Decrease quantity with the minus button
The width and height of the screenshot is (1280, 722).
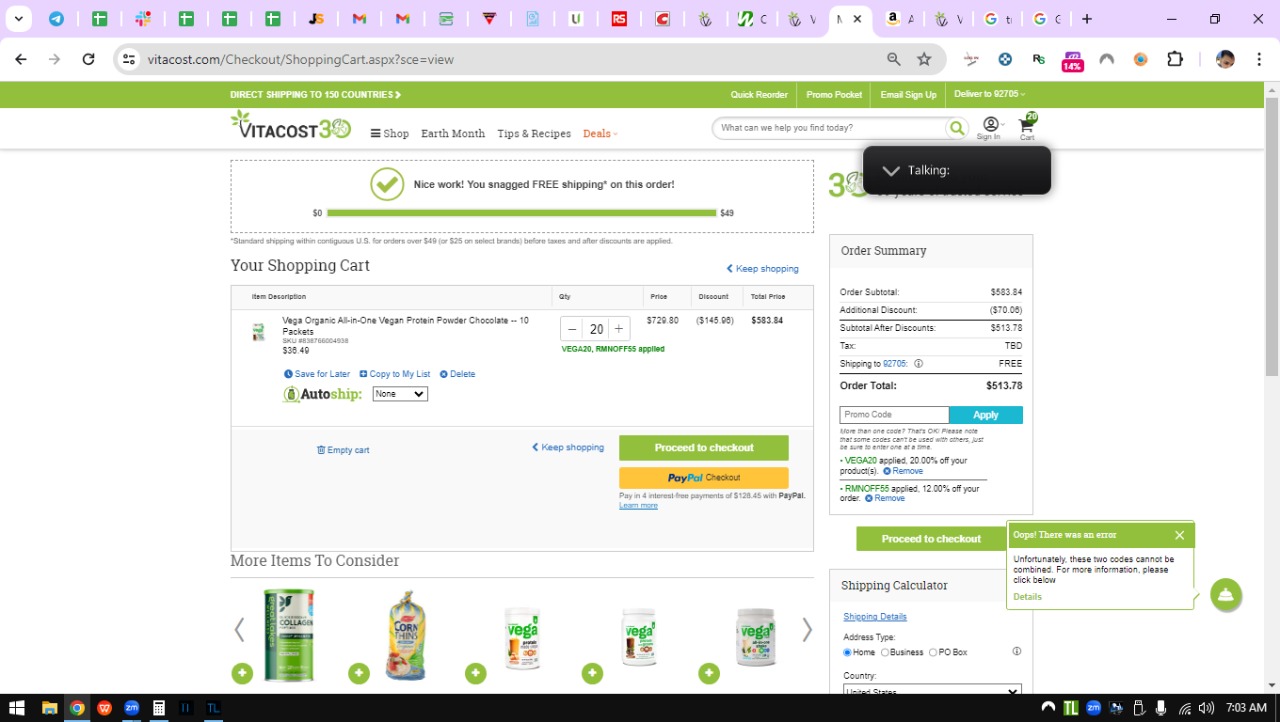tap(572, 329)
